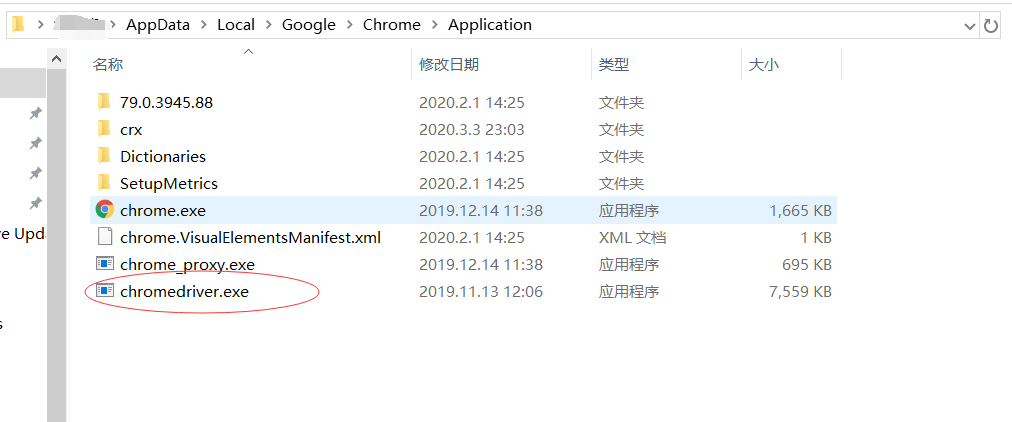The width and height of the screenshot is (1012, 422).
Task: Click the folder icon in the address bar
Action: click(x=18, y=25)
